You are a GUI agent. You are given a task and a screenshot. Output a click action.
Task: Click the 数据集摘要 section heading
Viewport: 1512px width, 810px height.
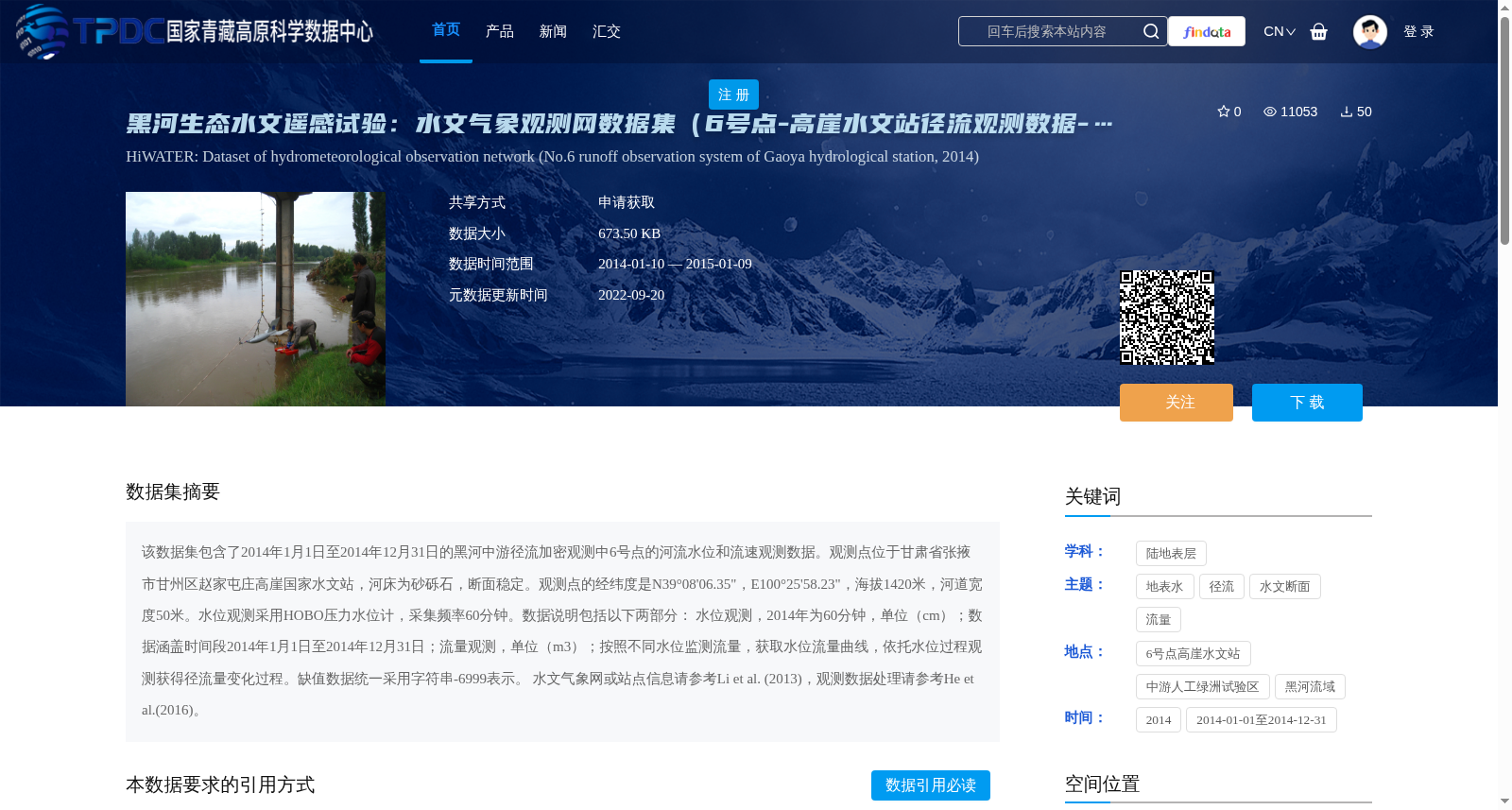click(x=173, y=491)
